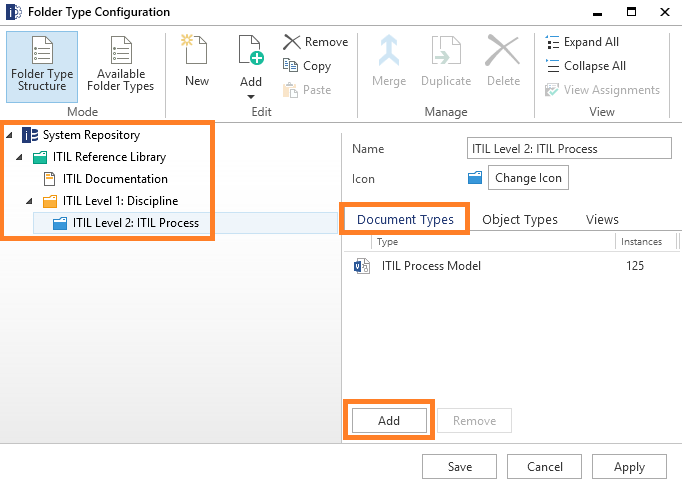682x489 pixels.
Task: Open the Object Types tab
Action: pos(520,220)
